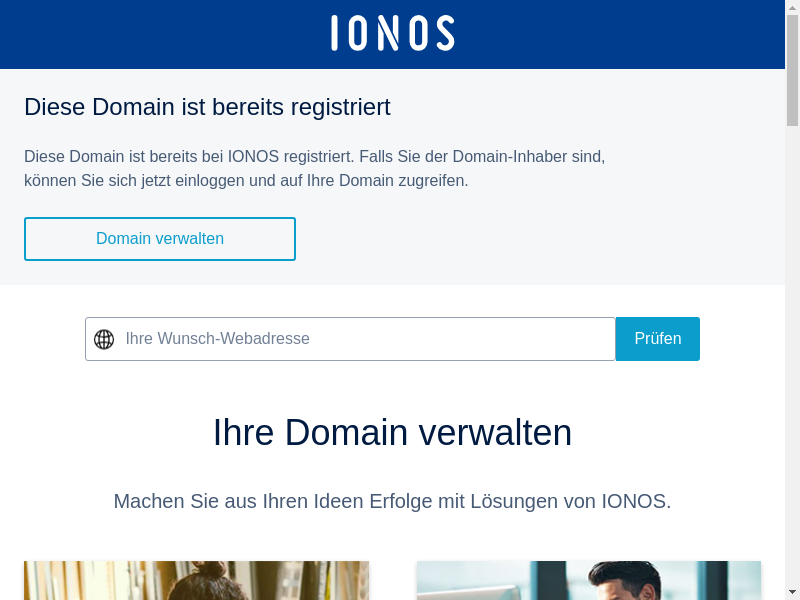Open the right photo with the man
Image resolution: width=800 pixels, height=600 pixels.
coord(588,581)
